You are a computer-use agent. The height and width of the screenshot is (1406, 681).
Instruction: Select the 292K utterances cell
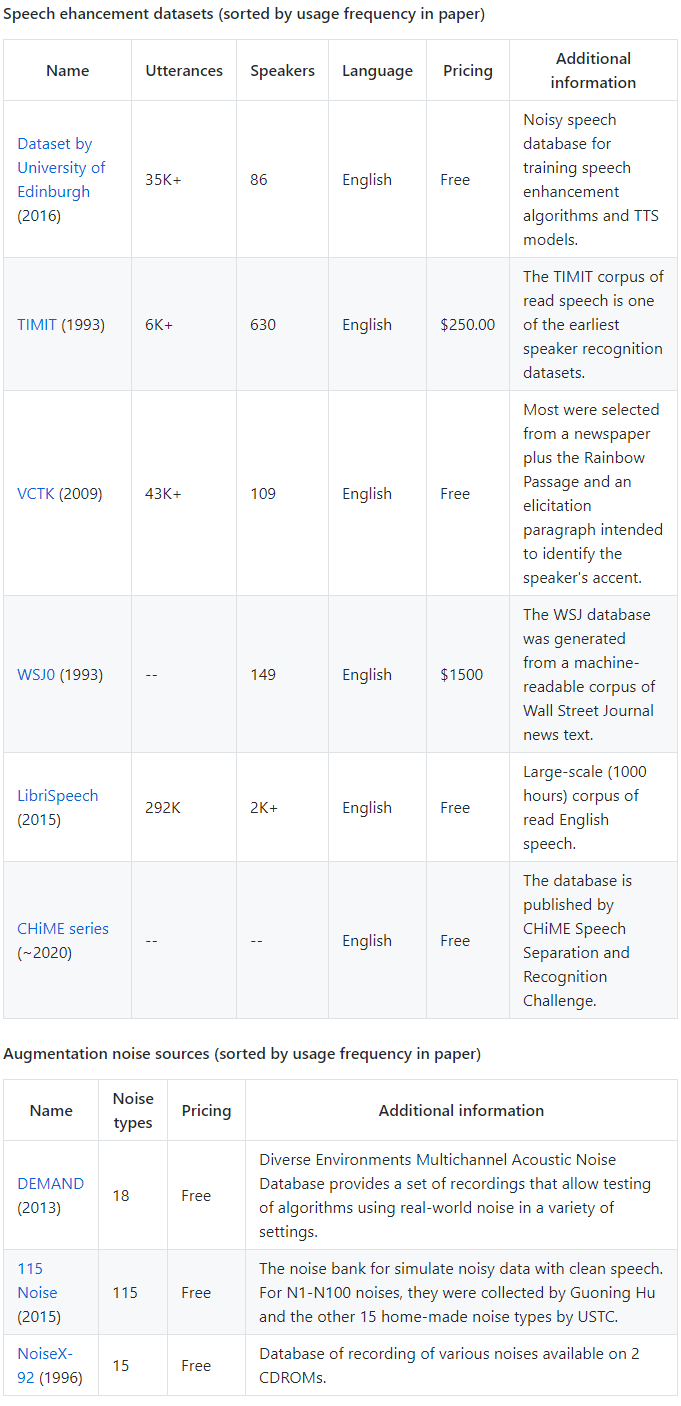(x=163, y=808)
